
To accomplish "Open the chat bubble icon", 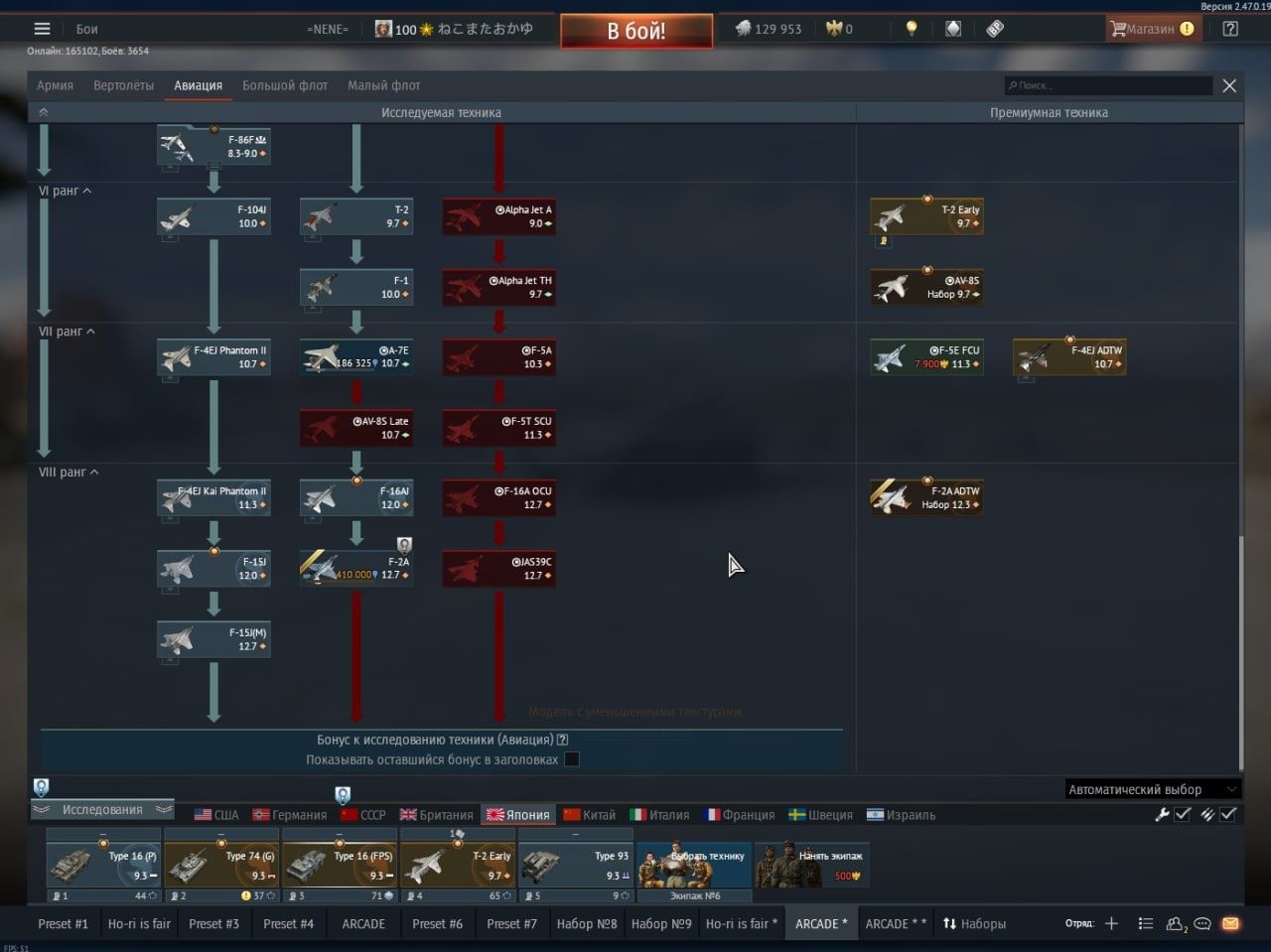I will 1202,923.
